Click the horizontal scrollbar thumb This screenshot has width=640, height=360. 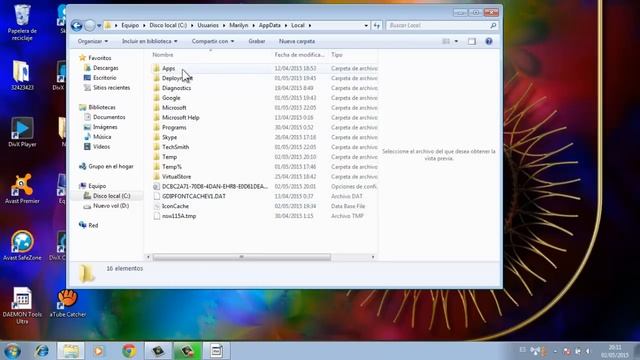241,257
